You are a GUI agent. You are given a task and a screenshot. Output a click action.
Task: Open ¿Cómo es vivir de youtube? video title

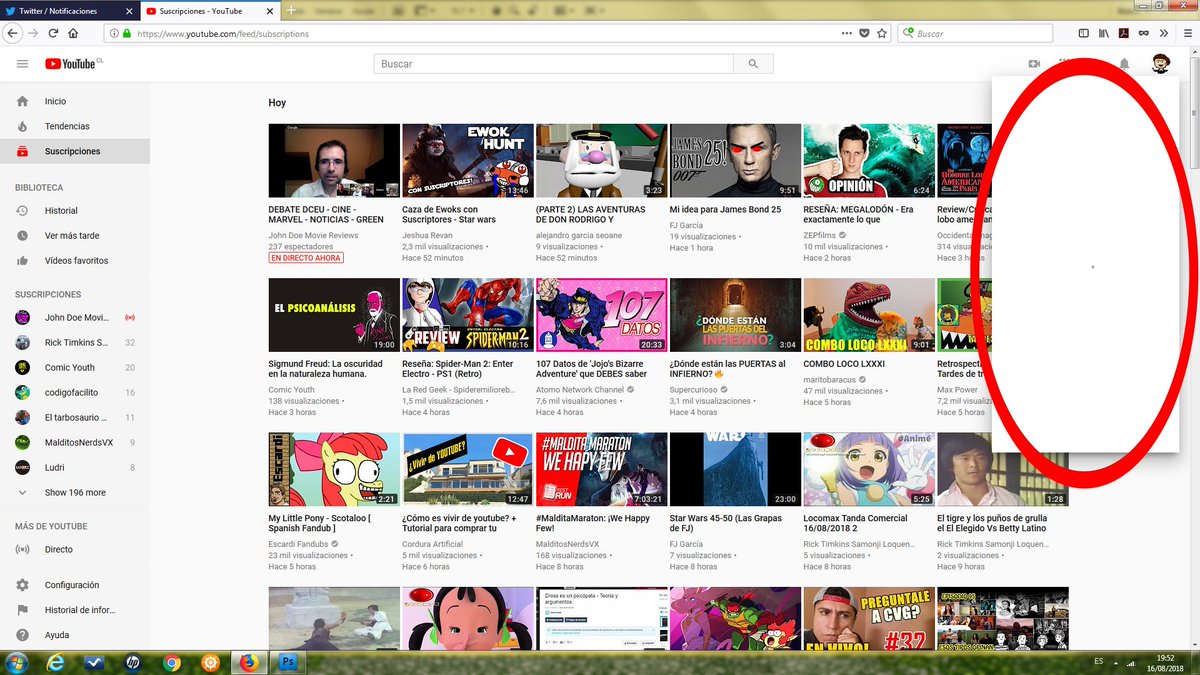click(x=460, y=523)
